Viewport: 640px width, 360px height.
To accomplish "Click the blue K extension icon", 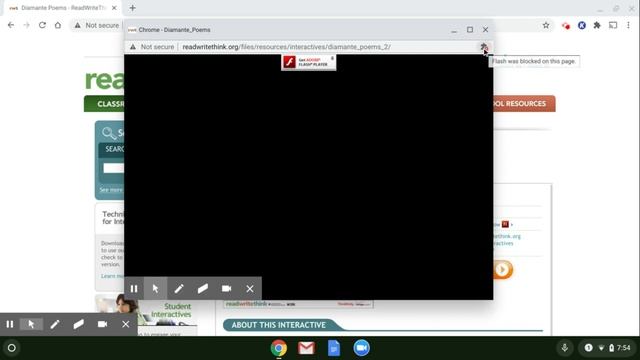I will coord(582,25).
